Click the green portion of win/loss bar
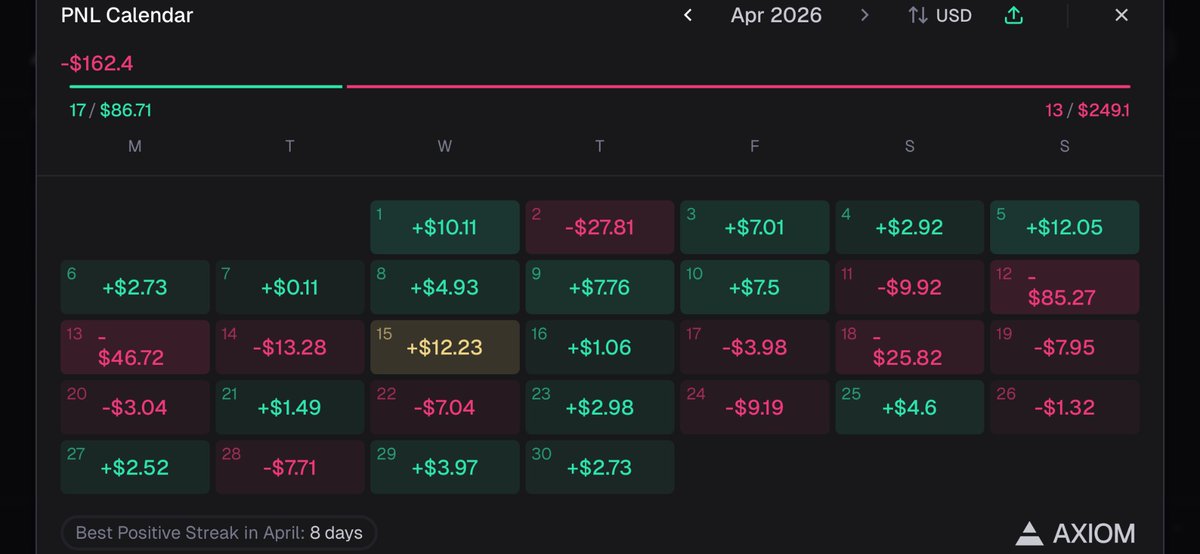 point(206,87)
